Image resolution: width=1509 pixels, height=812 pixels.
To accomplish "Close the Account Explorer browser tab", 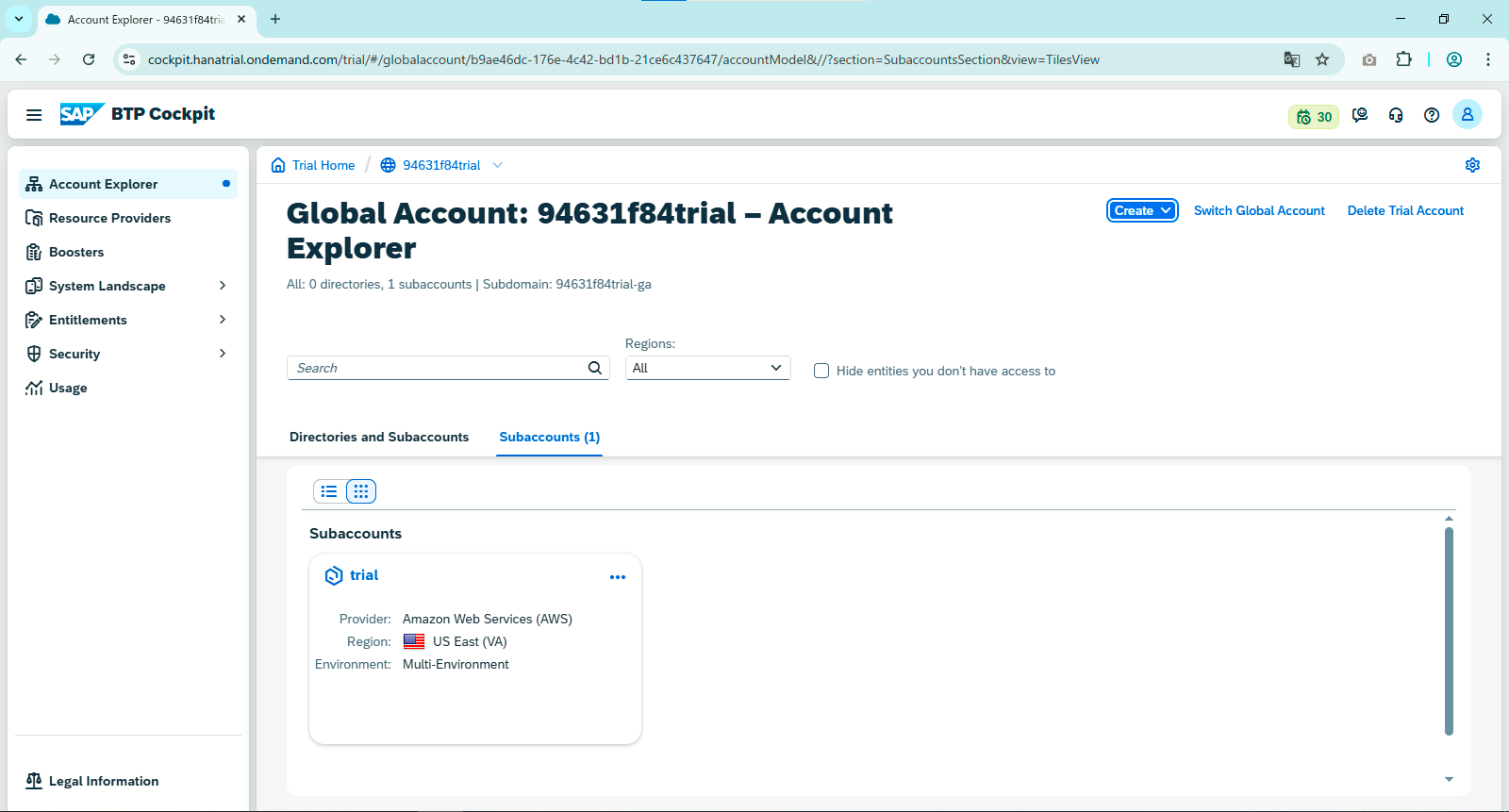I will click(x=241, y=19).
